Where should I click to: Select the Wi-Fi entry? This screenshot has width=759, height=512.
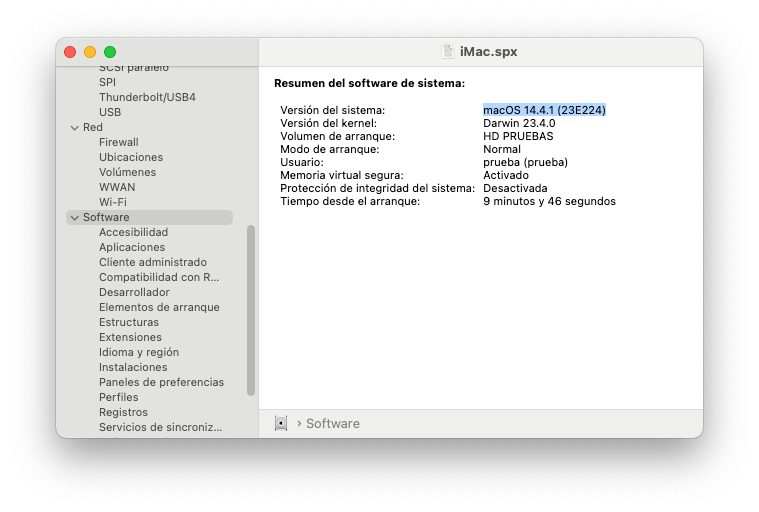[113, 202]
